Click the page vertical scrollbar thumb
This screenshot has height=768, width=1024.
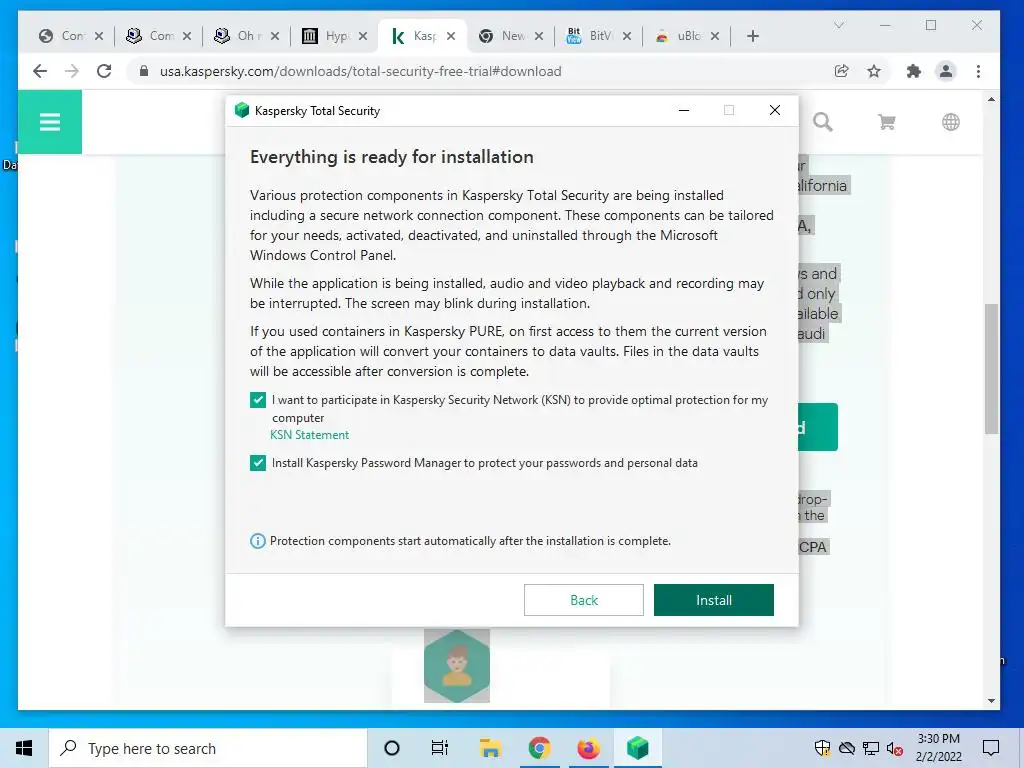tap(991, 368)
